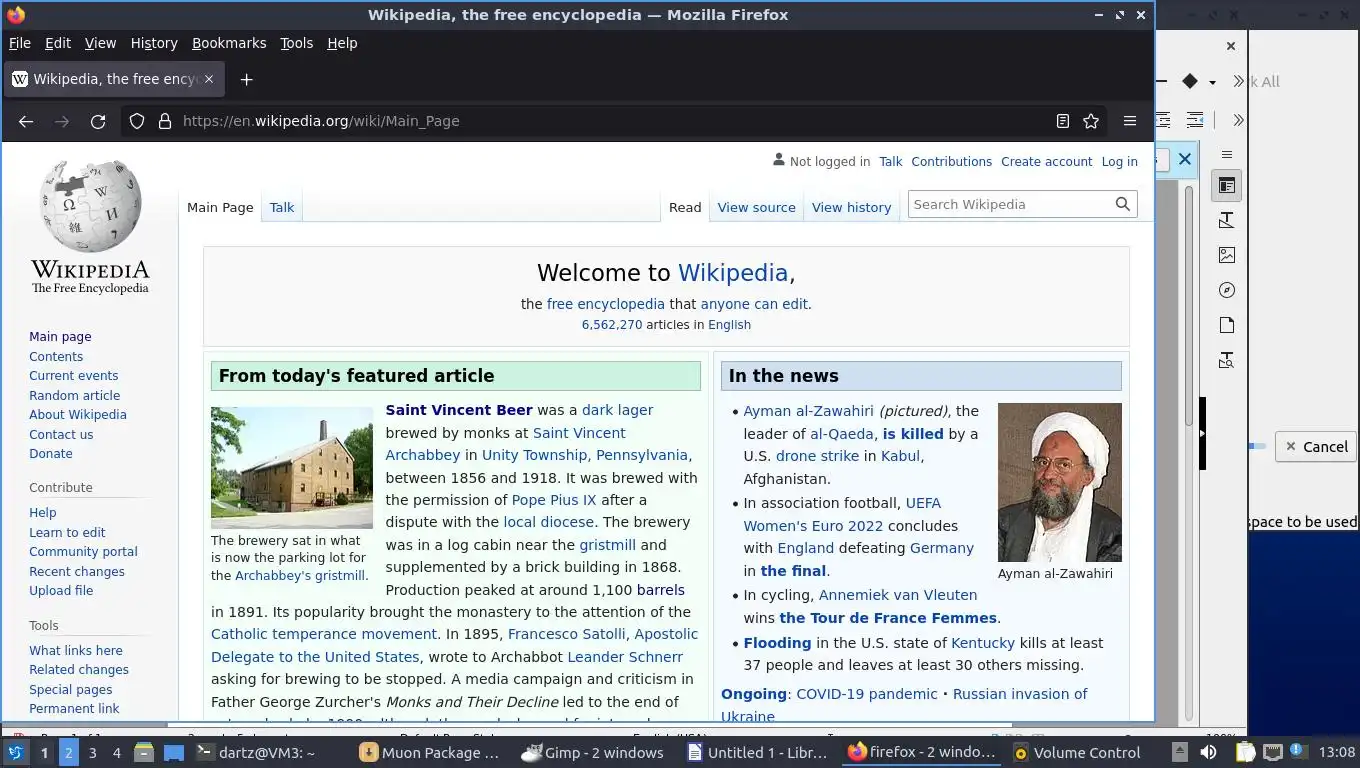Viewport: 1360px width, 768px height.
Task: Open Properties deck in LibreOffice sidebar
Action: tap(1227, 185)
